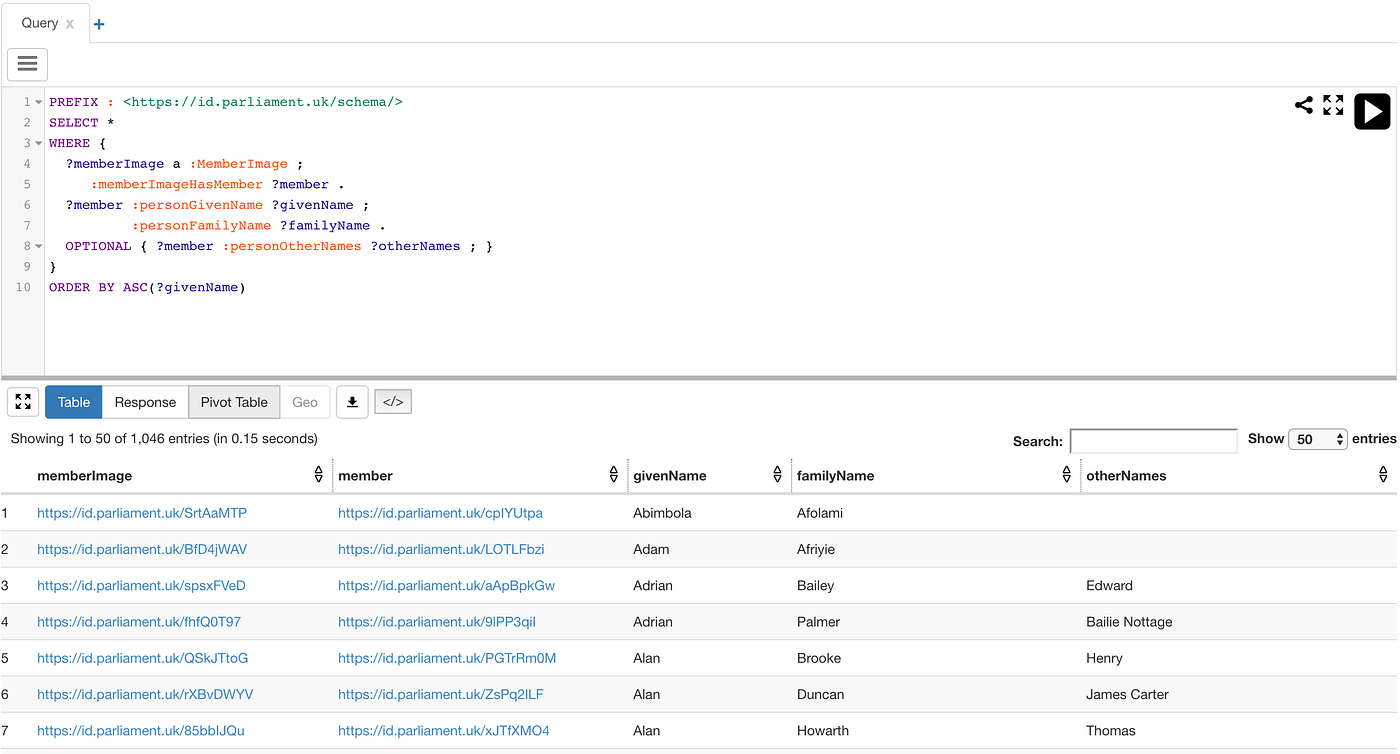Expand the query editor to fullscreen
The width and height of the screenshot is (1400, 754).
point(1334,104)
